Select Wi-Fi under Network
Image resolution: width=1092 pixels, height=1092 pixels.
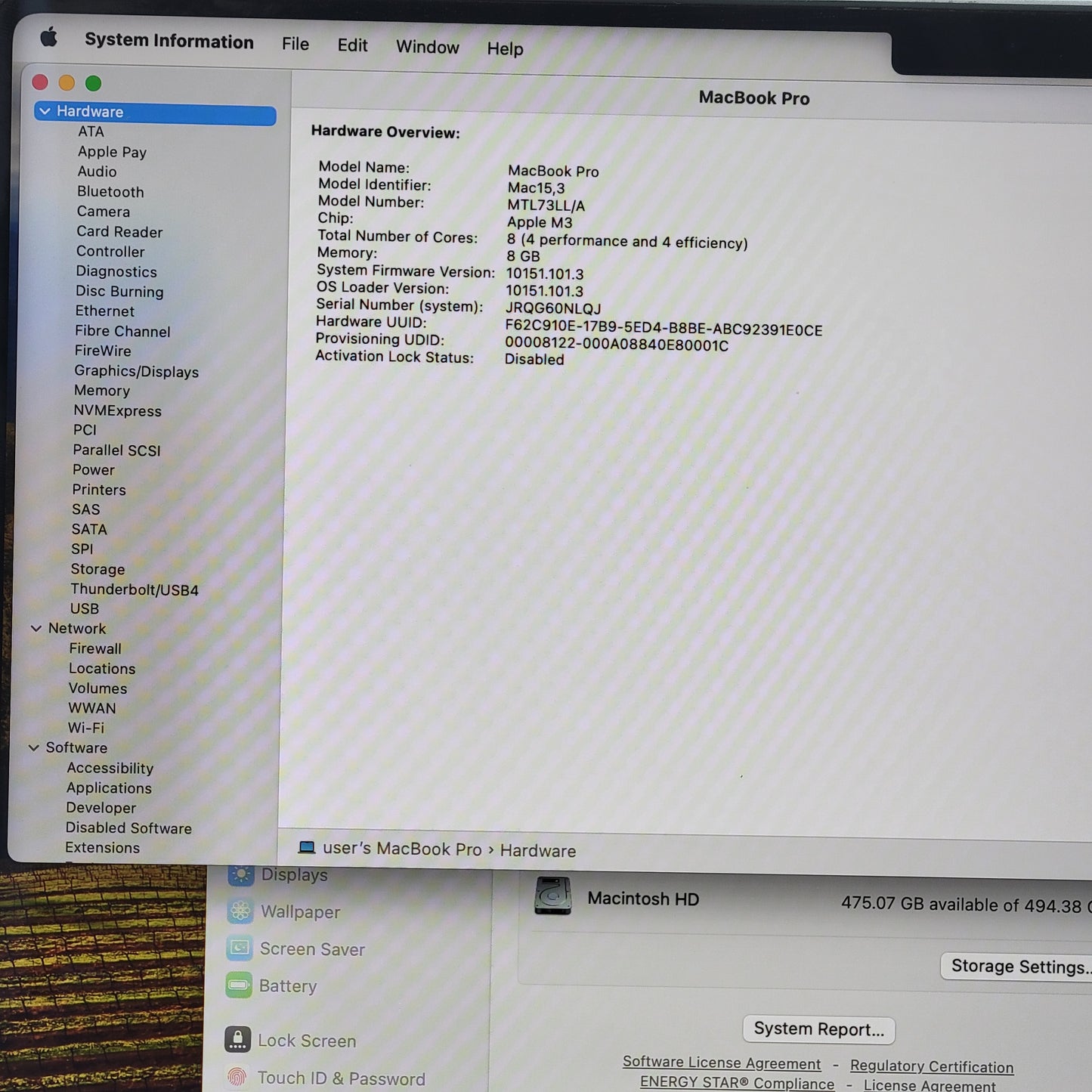[86, 728]
